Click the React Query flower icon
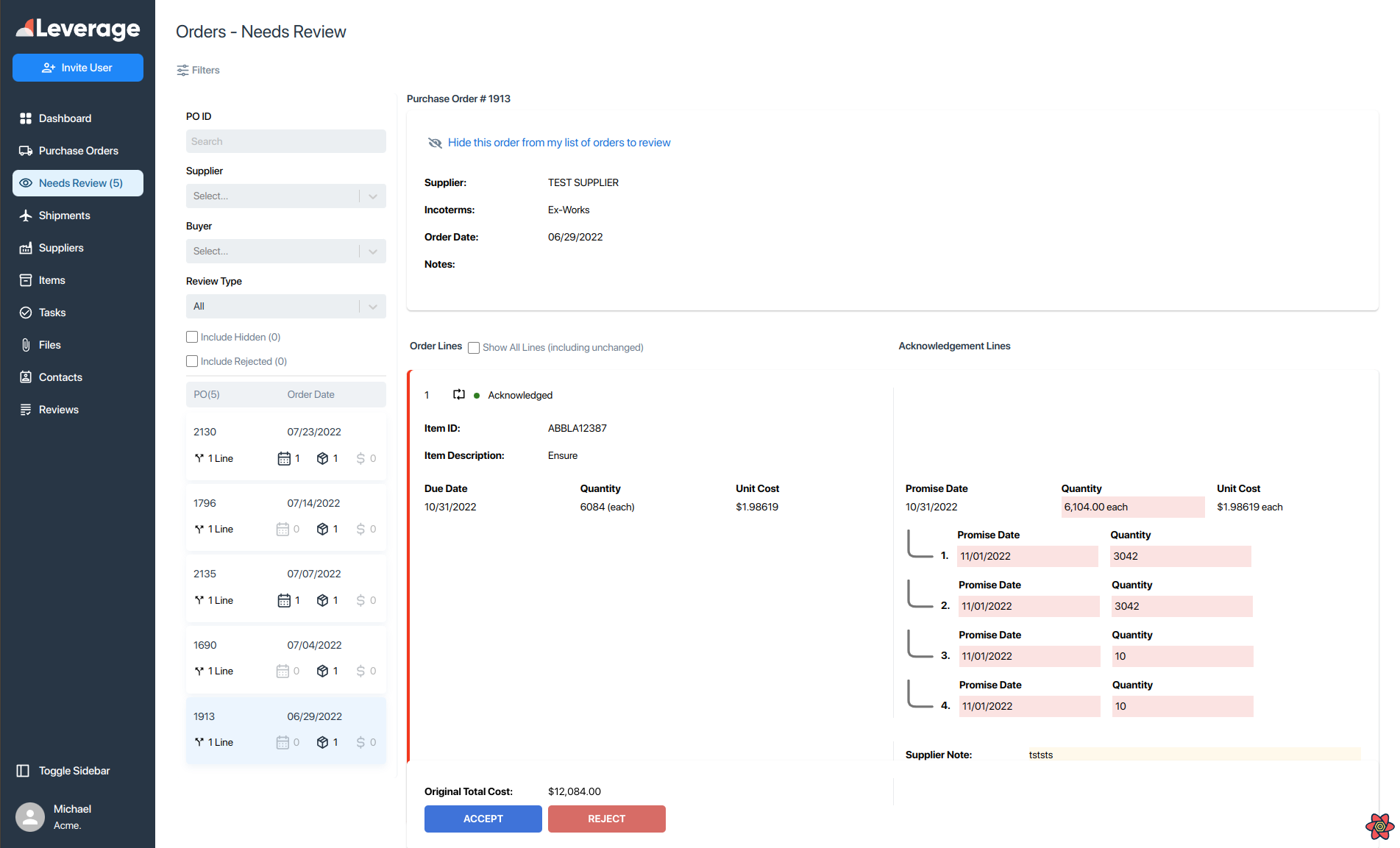This screenshot has width=1400, height=848. (1379, 826)
